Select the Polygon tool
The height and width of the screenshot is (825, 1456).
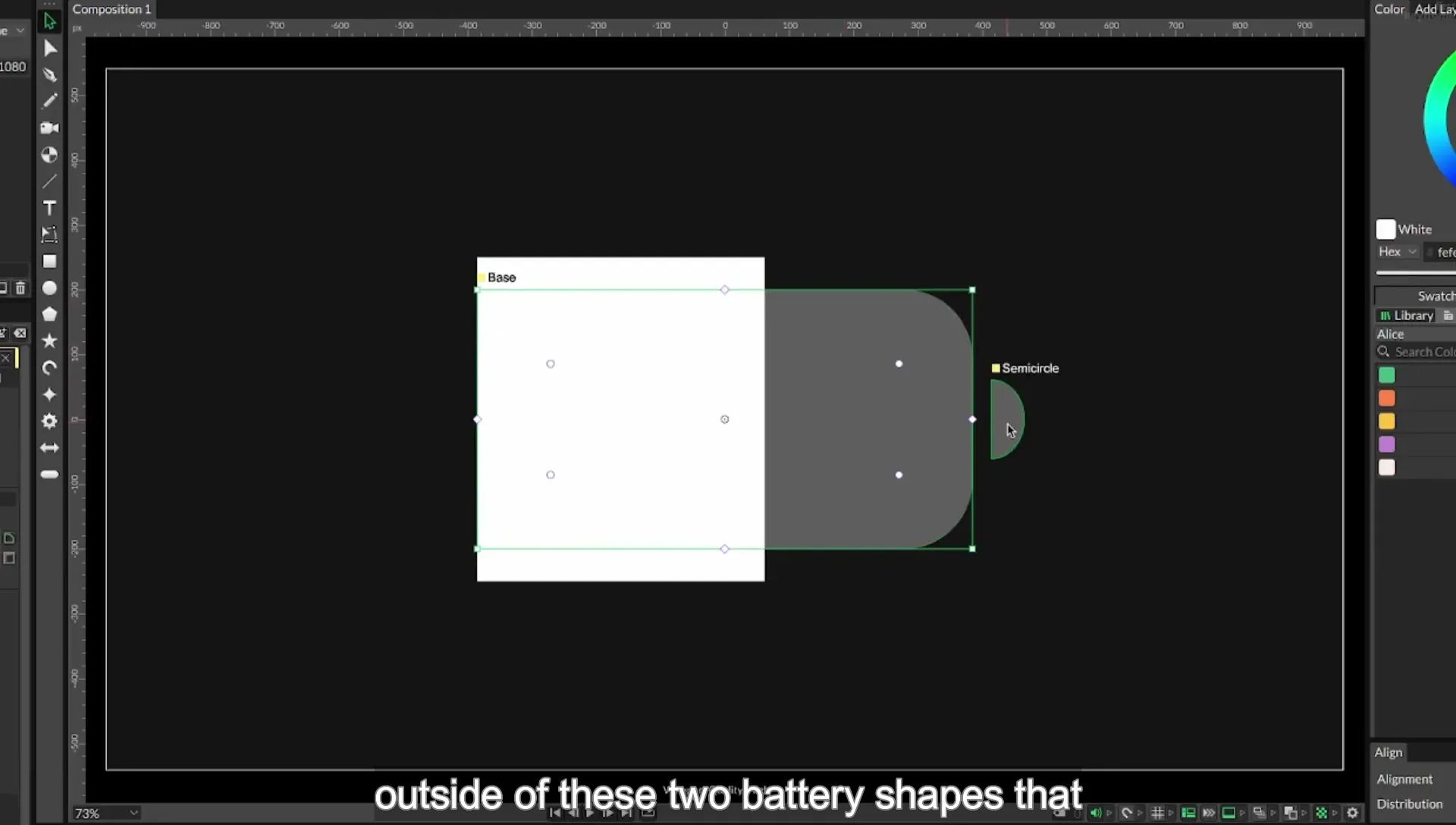point(49,314)
